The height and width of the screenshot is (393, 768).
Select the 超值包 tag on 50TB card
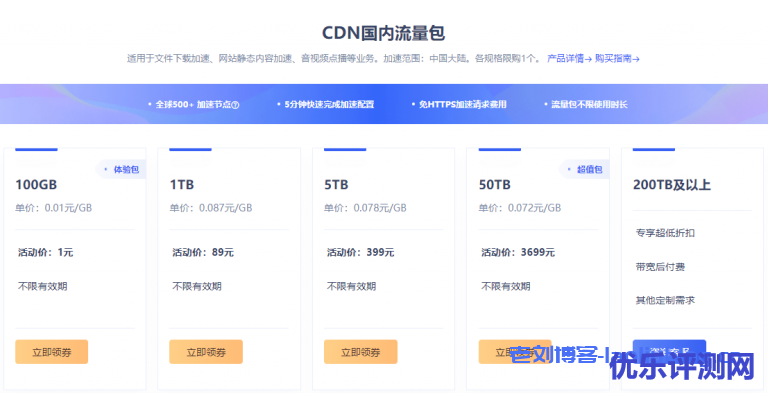[x=584, y=170]
